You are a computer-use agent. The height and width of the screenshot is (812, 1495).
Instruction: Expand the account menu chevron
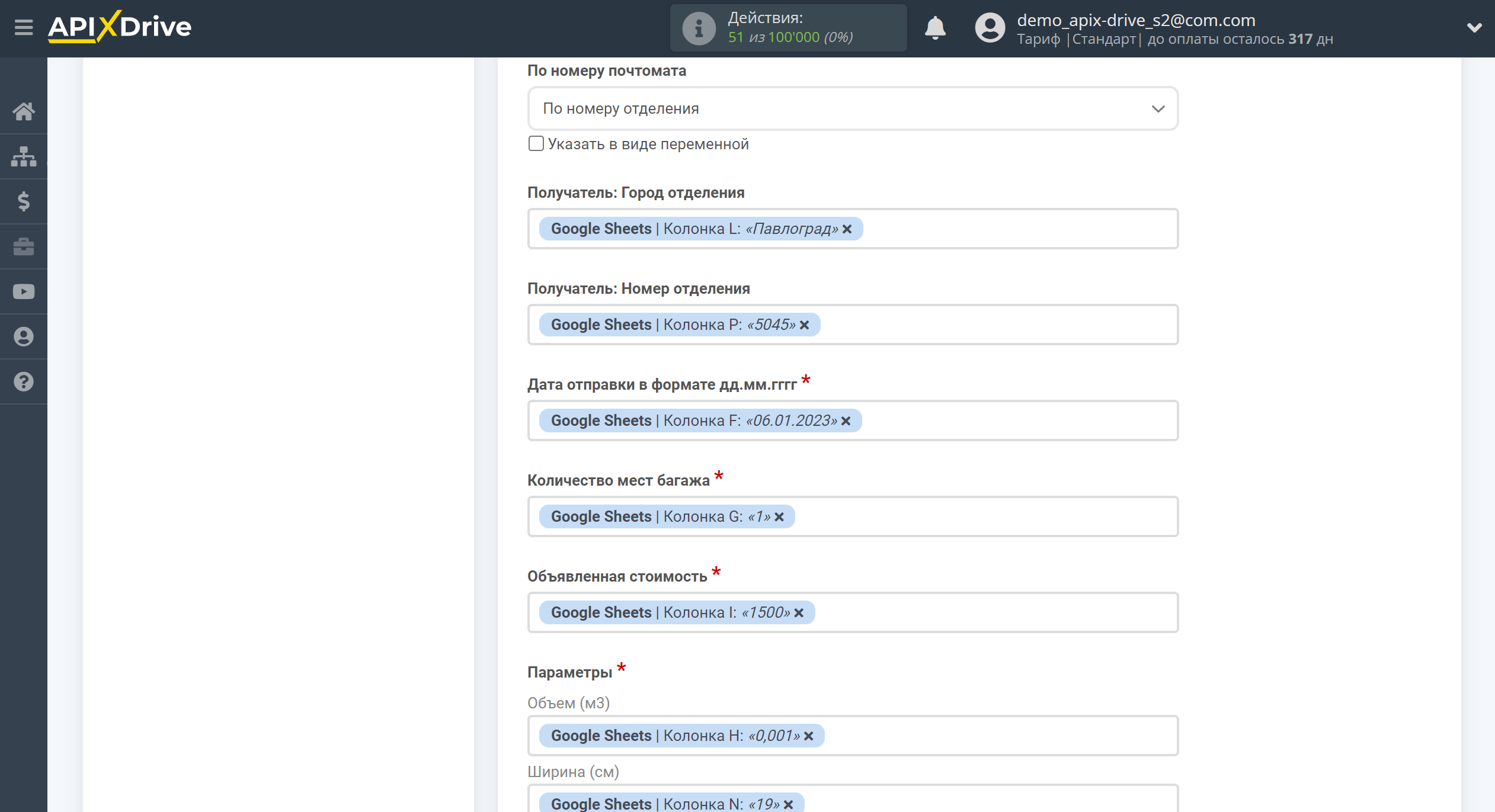click(1474, 28)
